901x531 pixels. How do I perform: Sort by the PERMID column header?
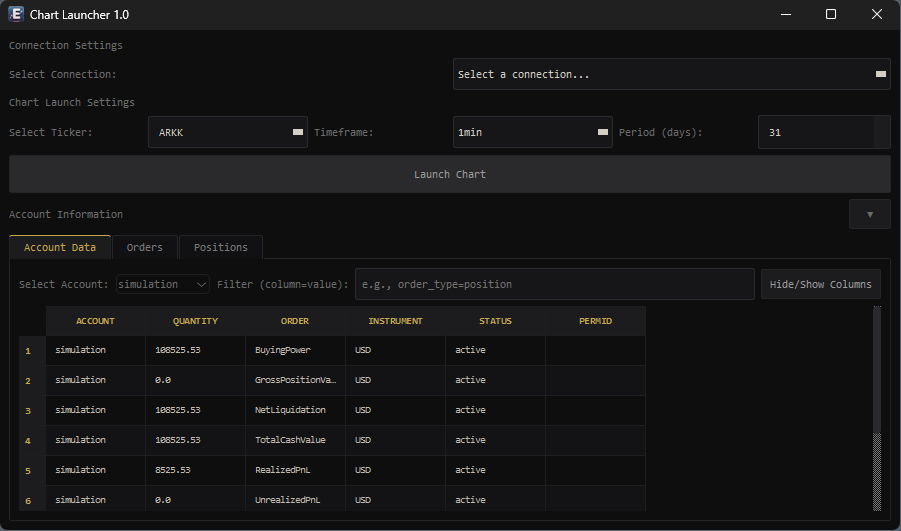click(595, 321)
